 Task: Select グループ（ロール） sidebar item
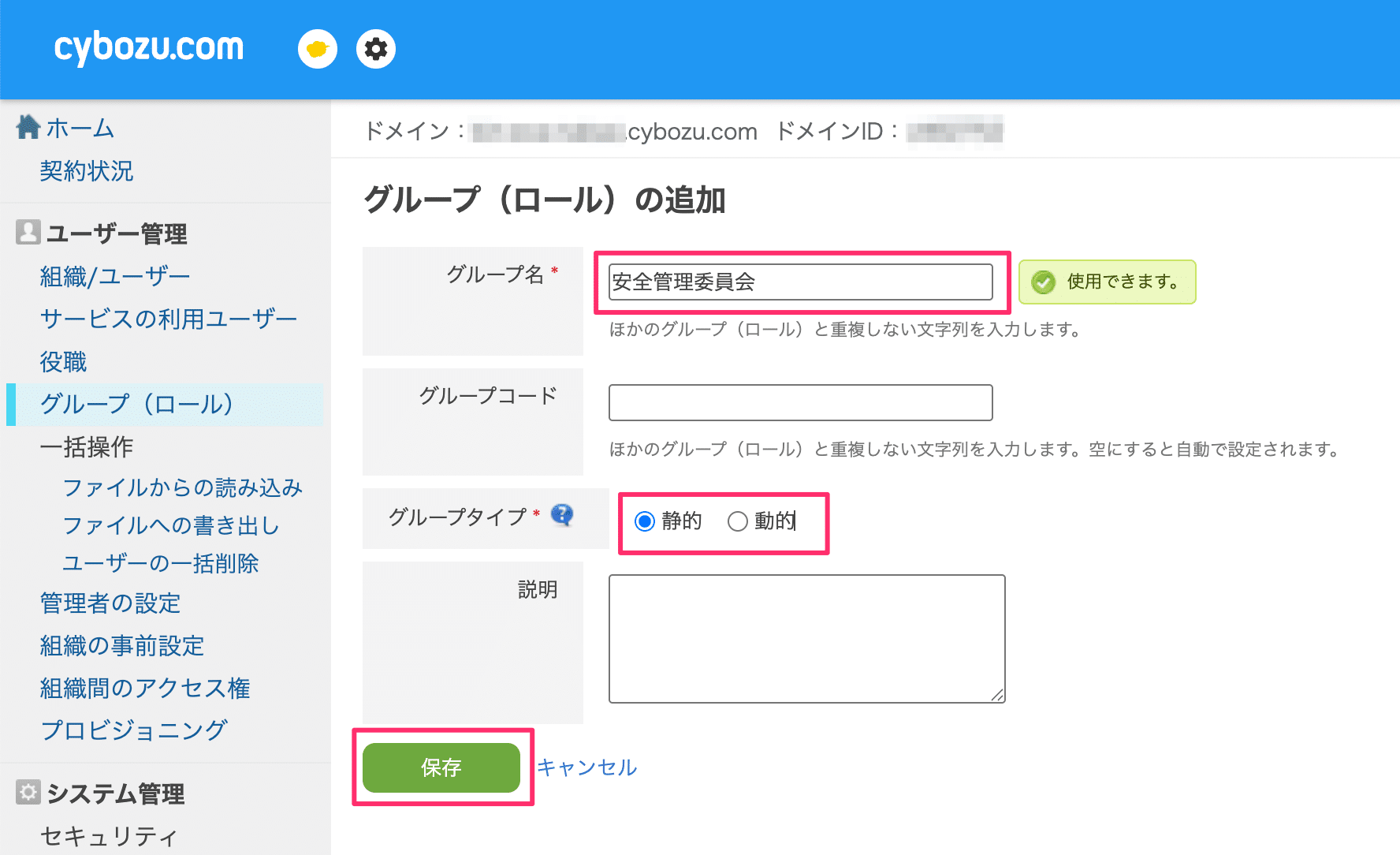(x=165, y=404)
